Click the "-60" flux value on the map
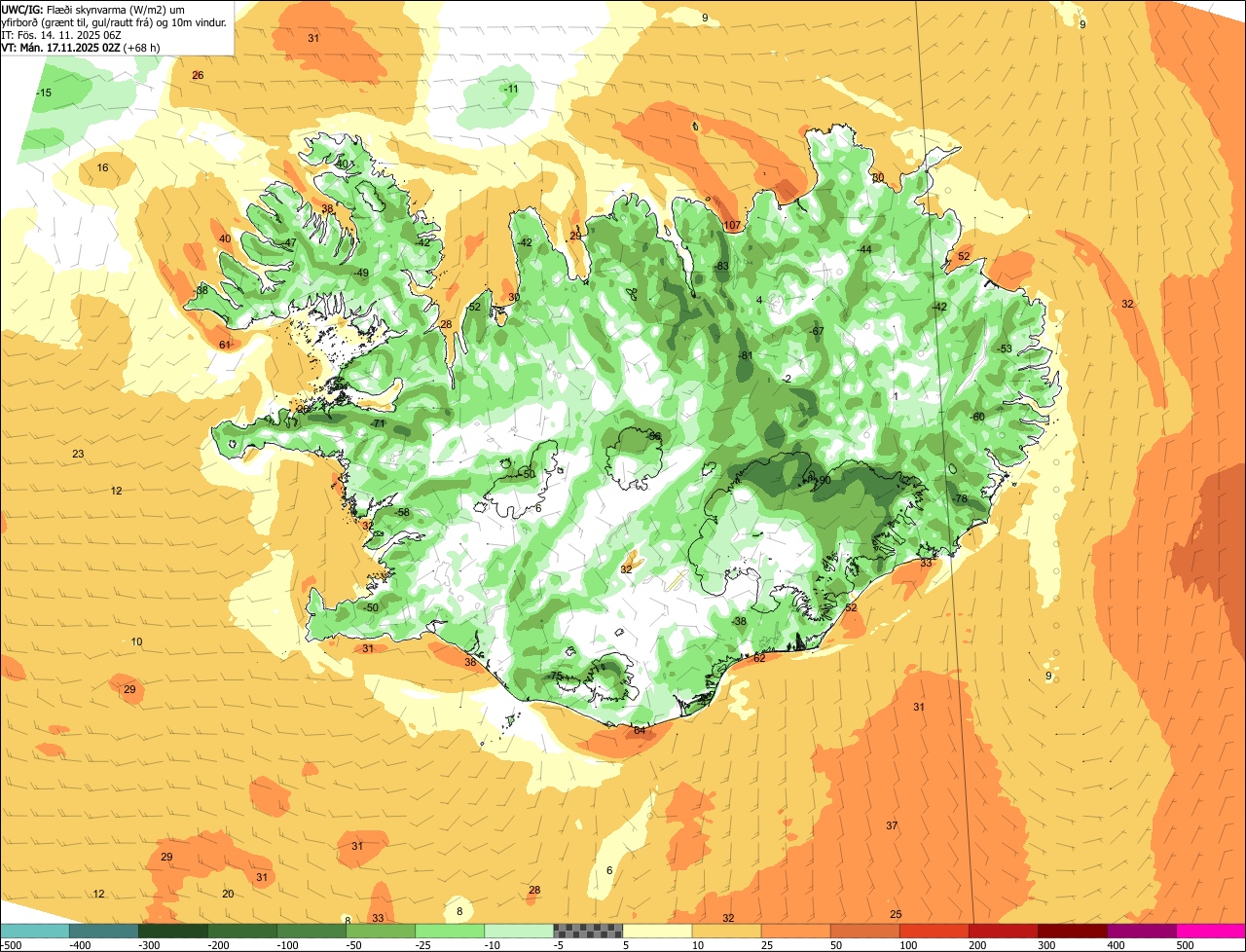1246x952 pixels. coord(977,418)
